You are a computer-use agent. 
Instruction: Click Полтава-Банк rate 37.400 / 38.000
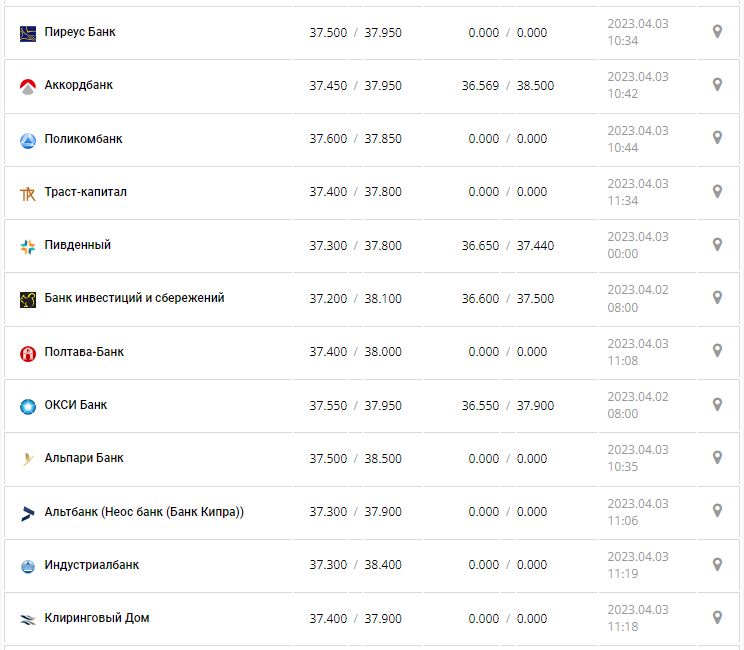point(355,352)
